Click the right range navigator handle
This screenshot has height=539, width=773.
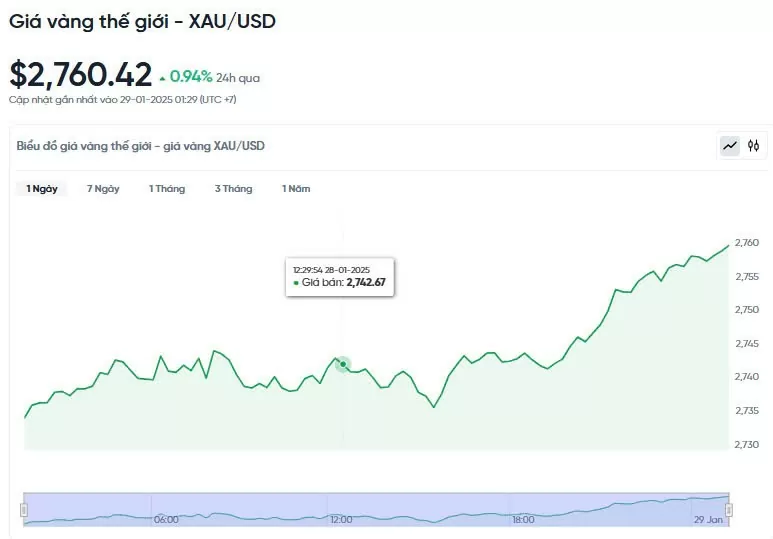tap(729, 510)
